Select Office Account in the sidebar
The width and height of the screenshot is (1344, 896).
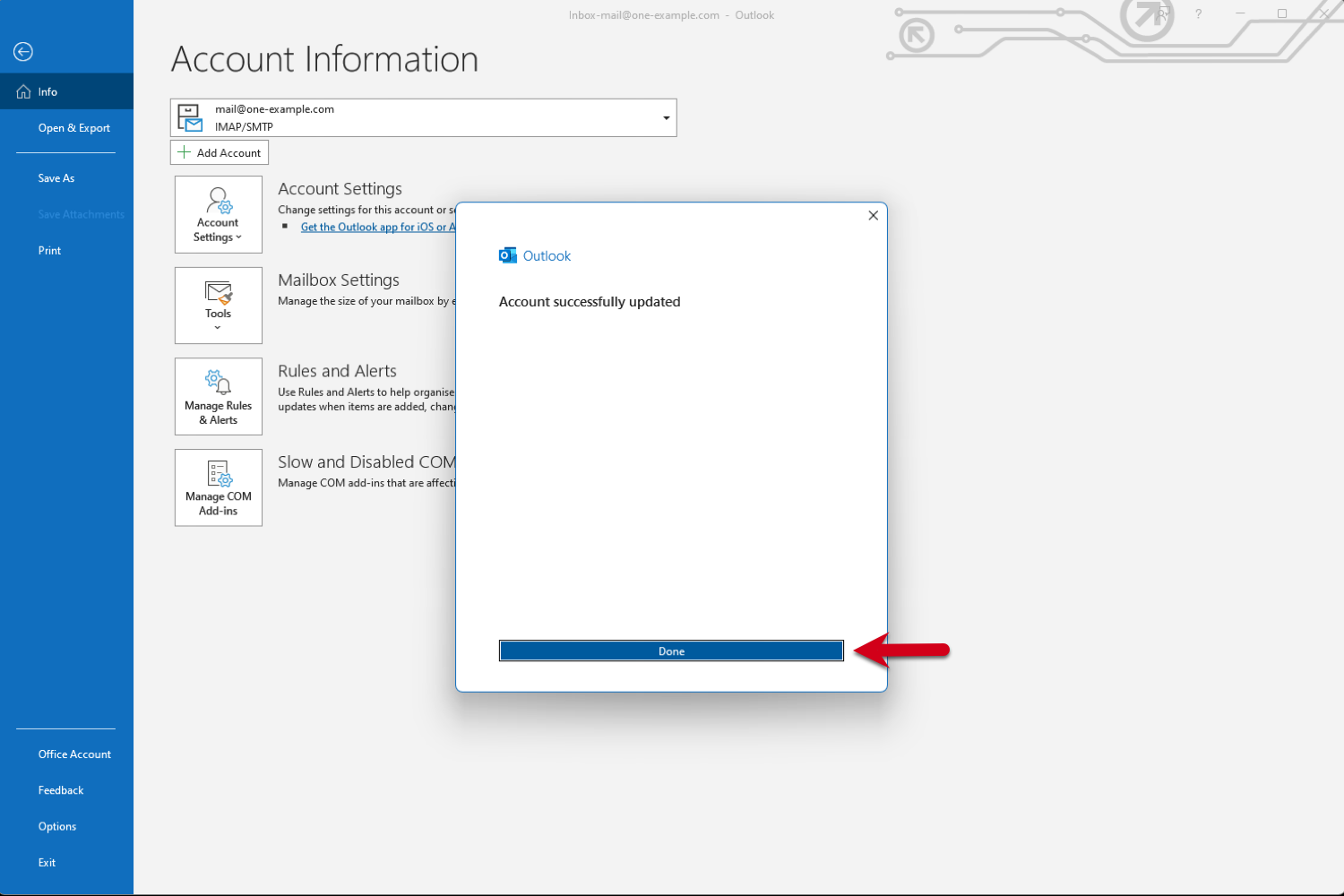(x=74, y=754)
